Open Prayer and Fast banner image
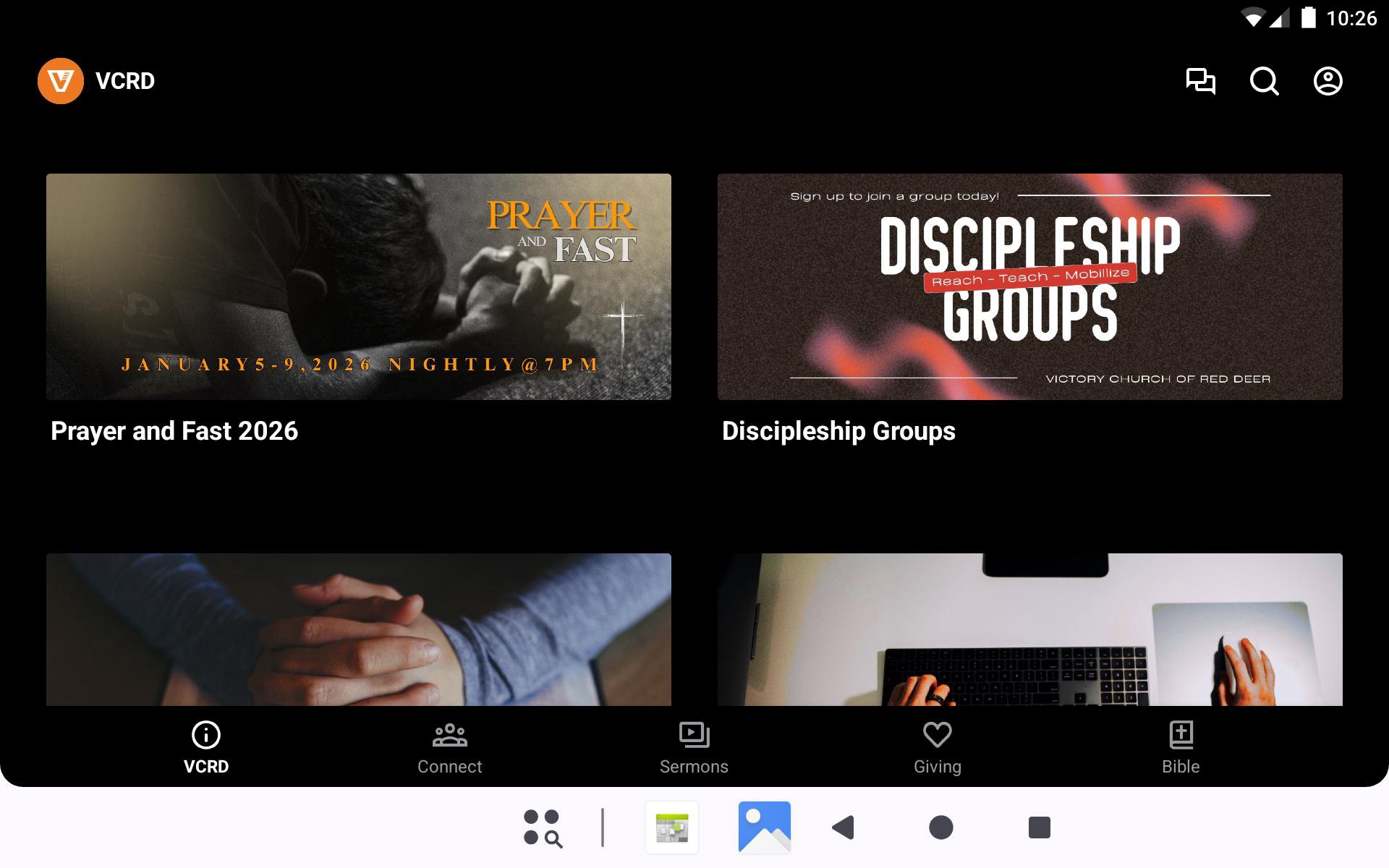This screenshot has height=868, width=1389. (359, 286)
